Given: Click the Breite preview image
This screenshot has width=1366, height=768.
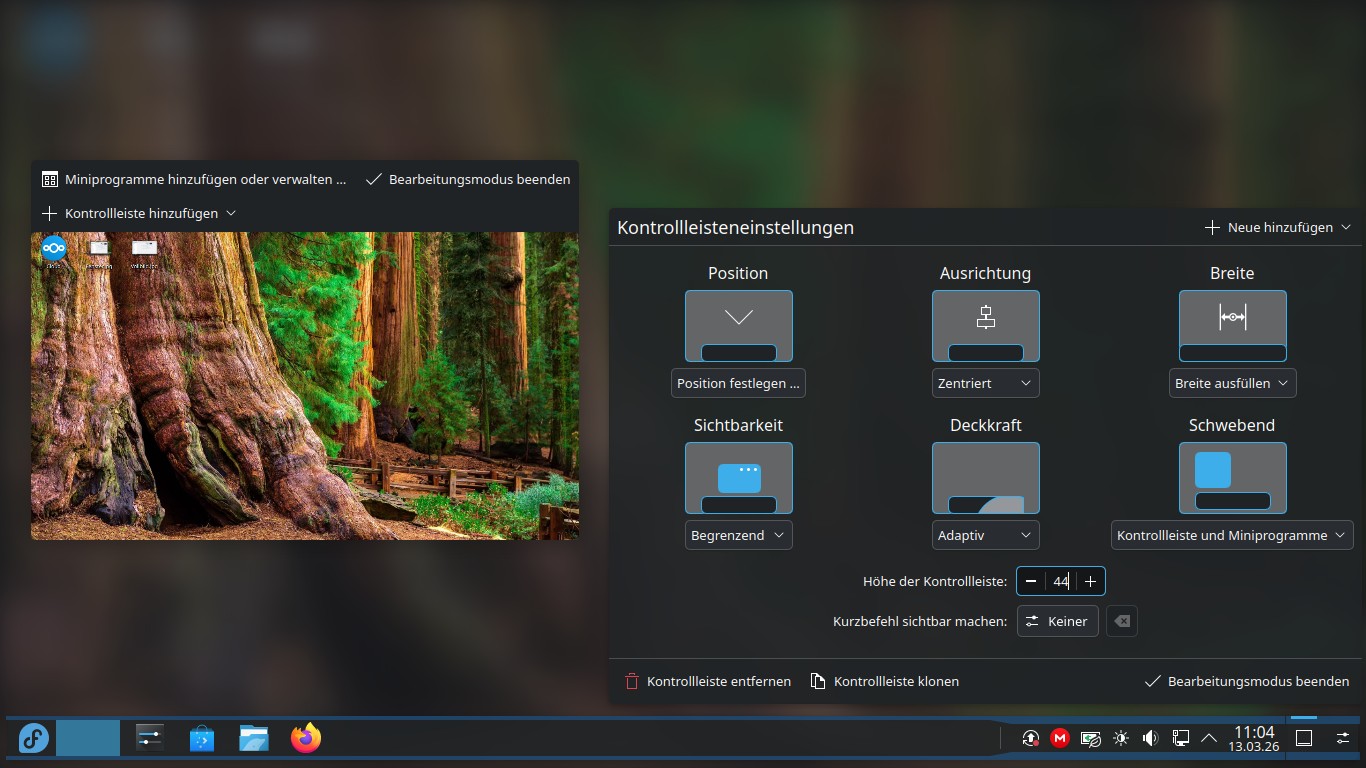Looking at the screenshot, I should click(x=1233, y=326).
